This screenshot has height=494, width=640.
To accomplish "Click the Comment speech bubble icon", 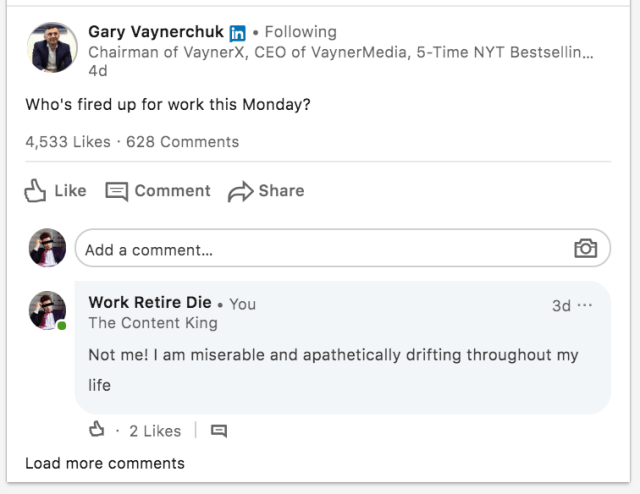I will 117,191.
